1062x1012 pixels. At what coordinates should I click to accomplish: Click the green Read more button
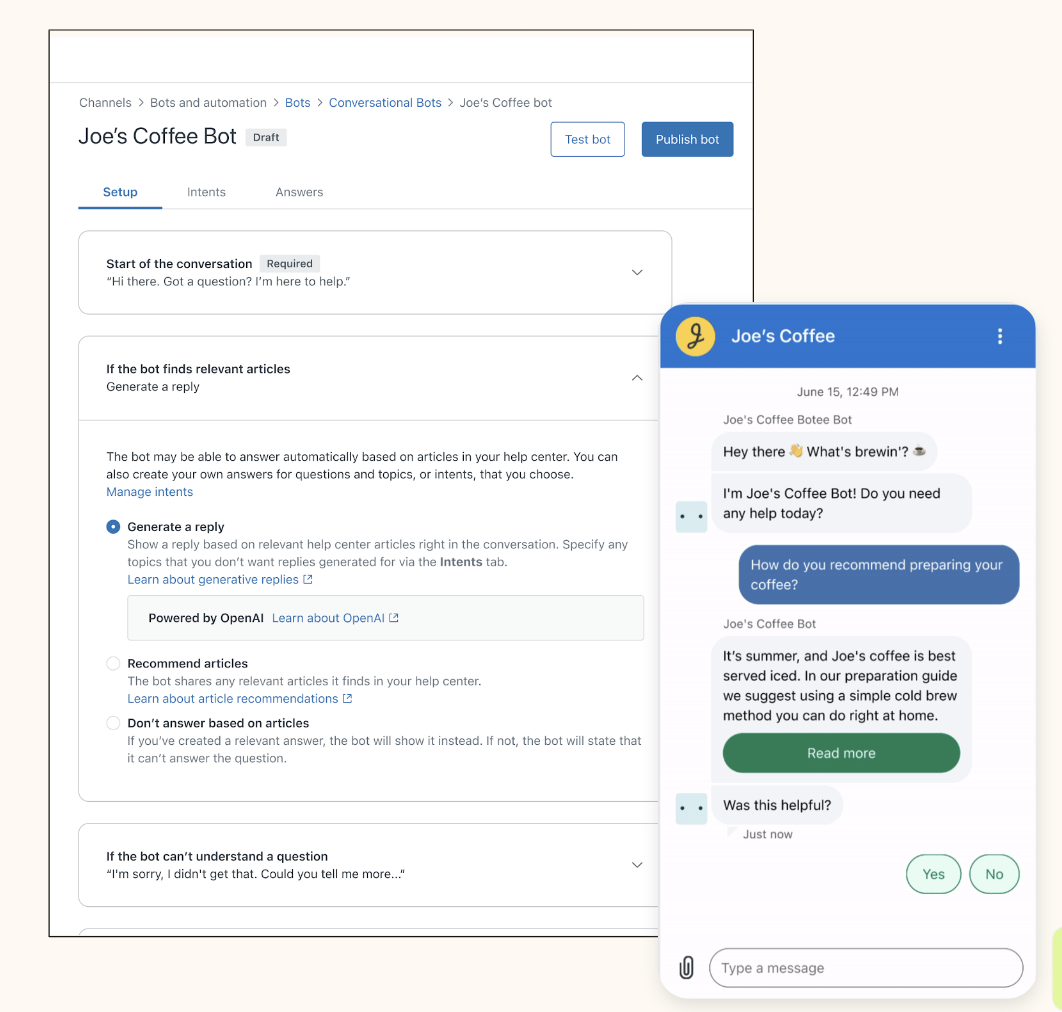click(x=841, y=753)
